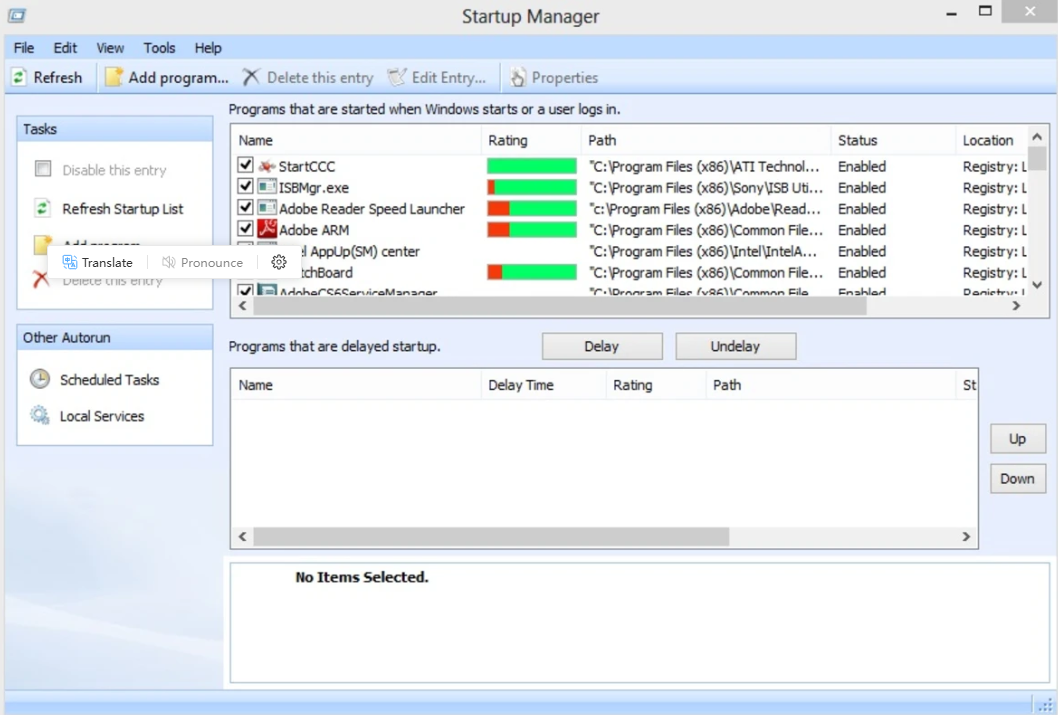Screen dimensions: 1058x715
Task: Click the Translate button in popup
Action: 98,262
